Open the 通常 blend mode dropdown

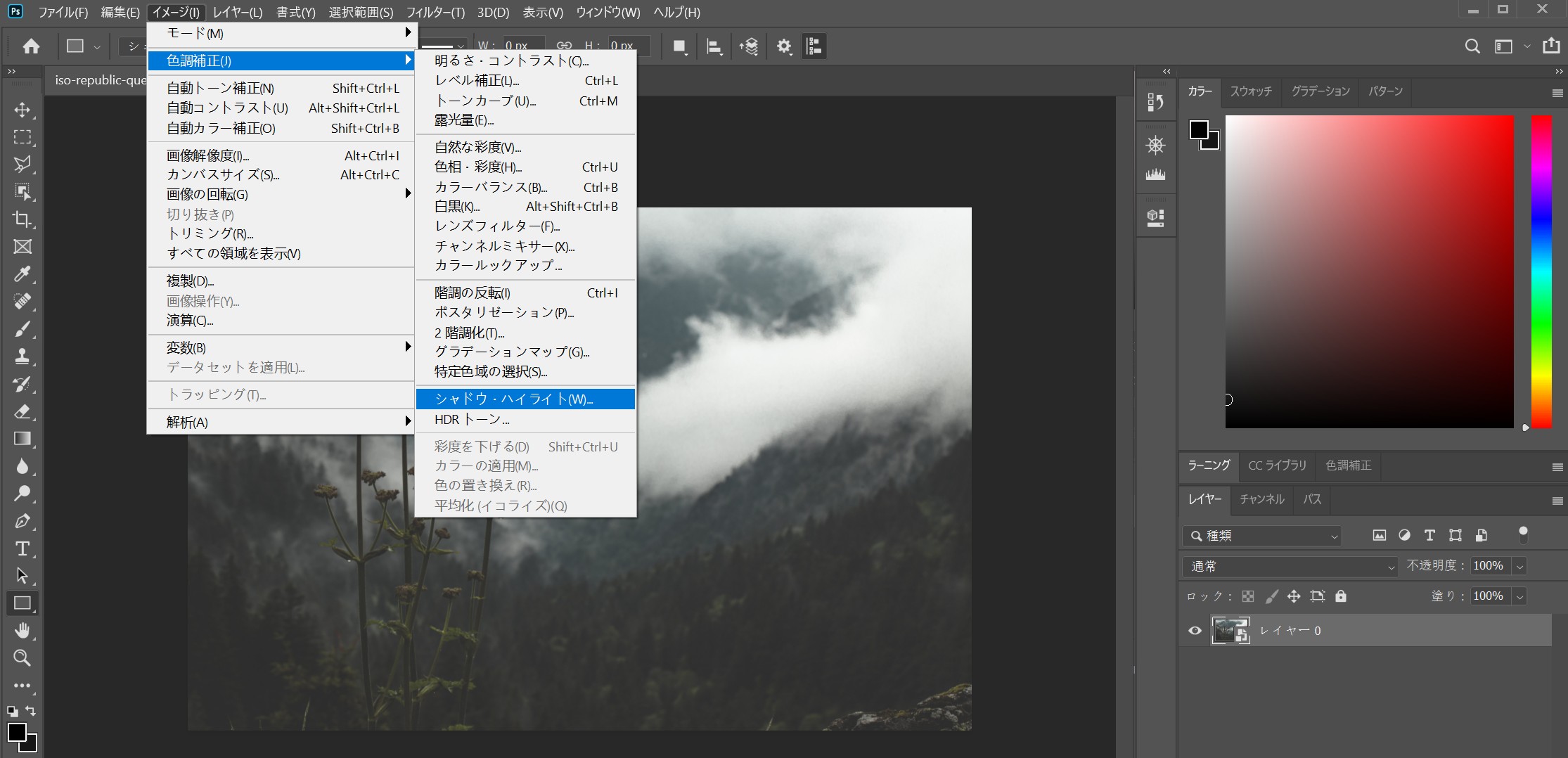1289,566
